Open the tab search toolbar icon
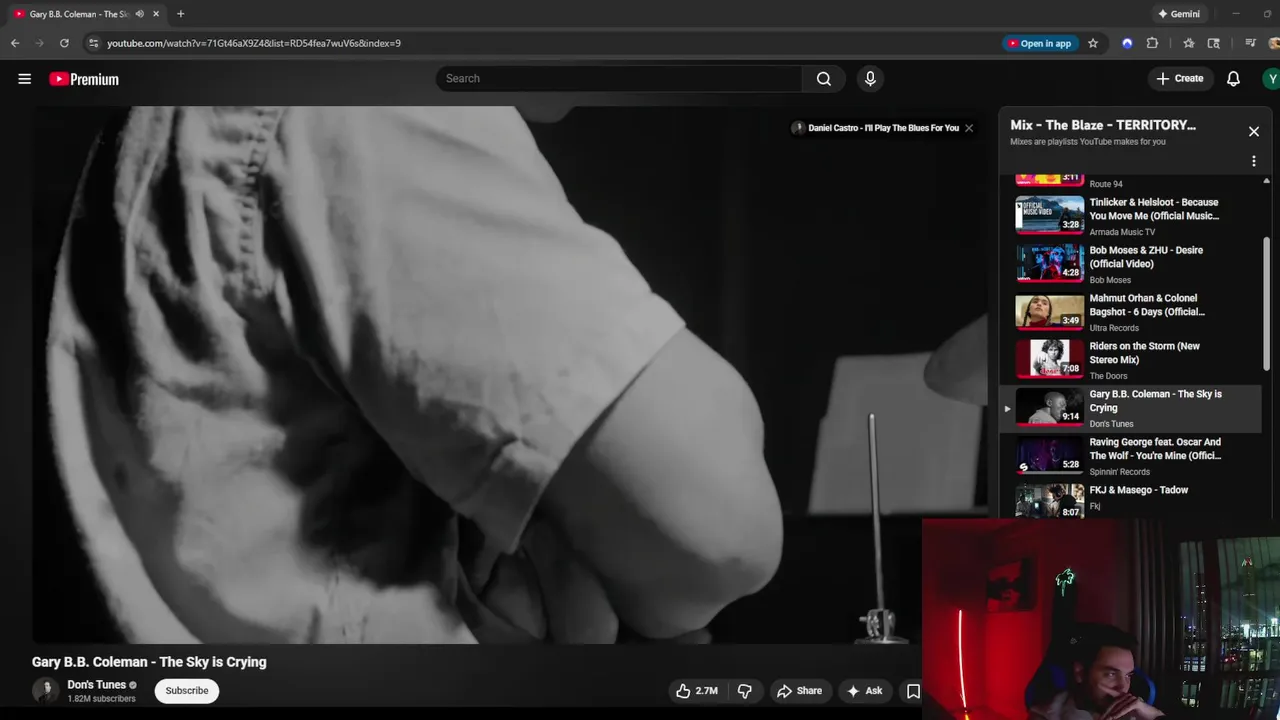 click(1214, 43)
